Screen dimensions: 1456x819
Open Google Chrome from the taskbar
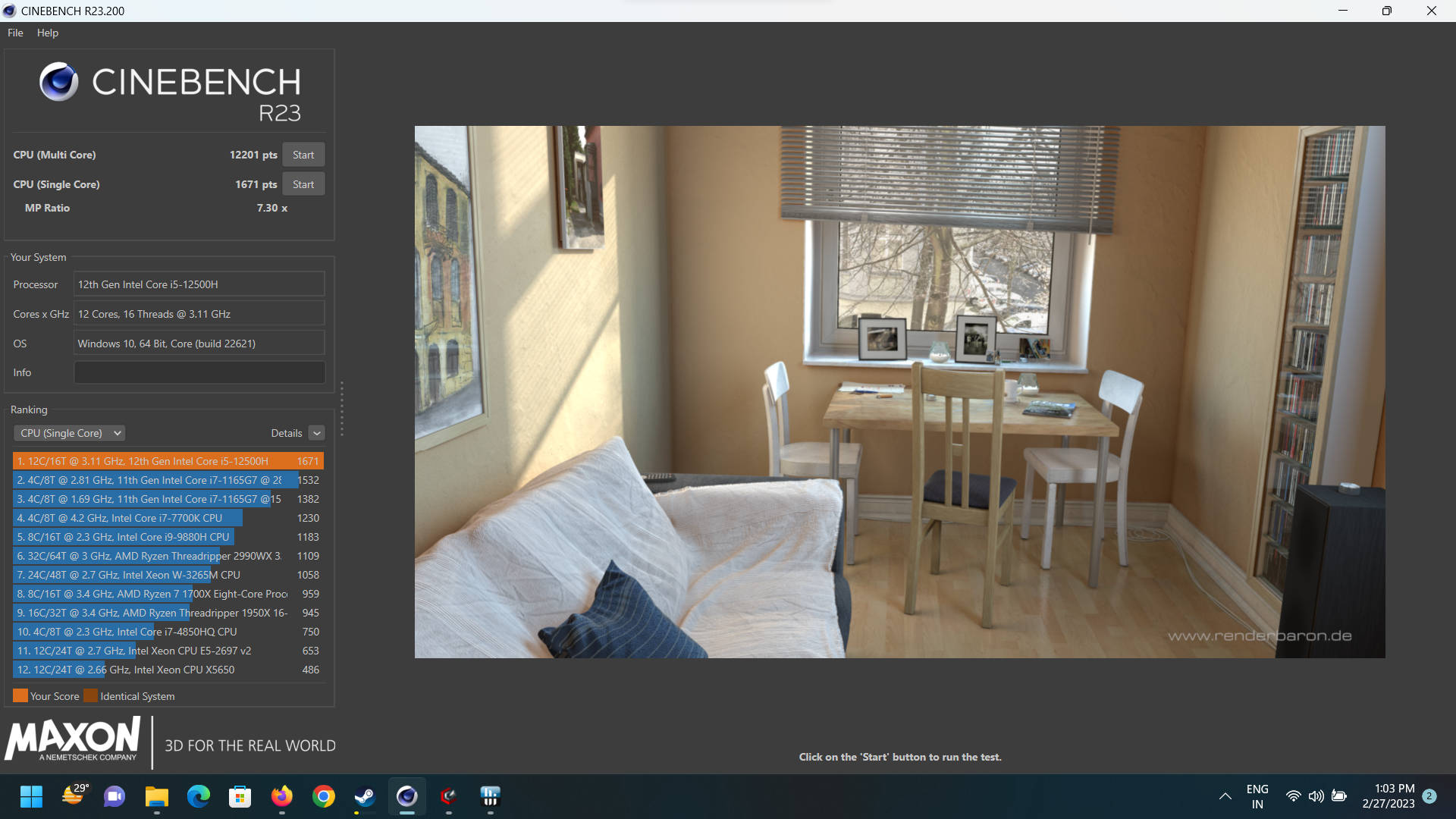tap(324, 796)
